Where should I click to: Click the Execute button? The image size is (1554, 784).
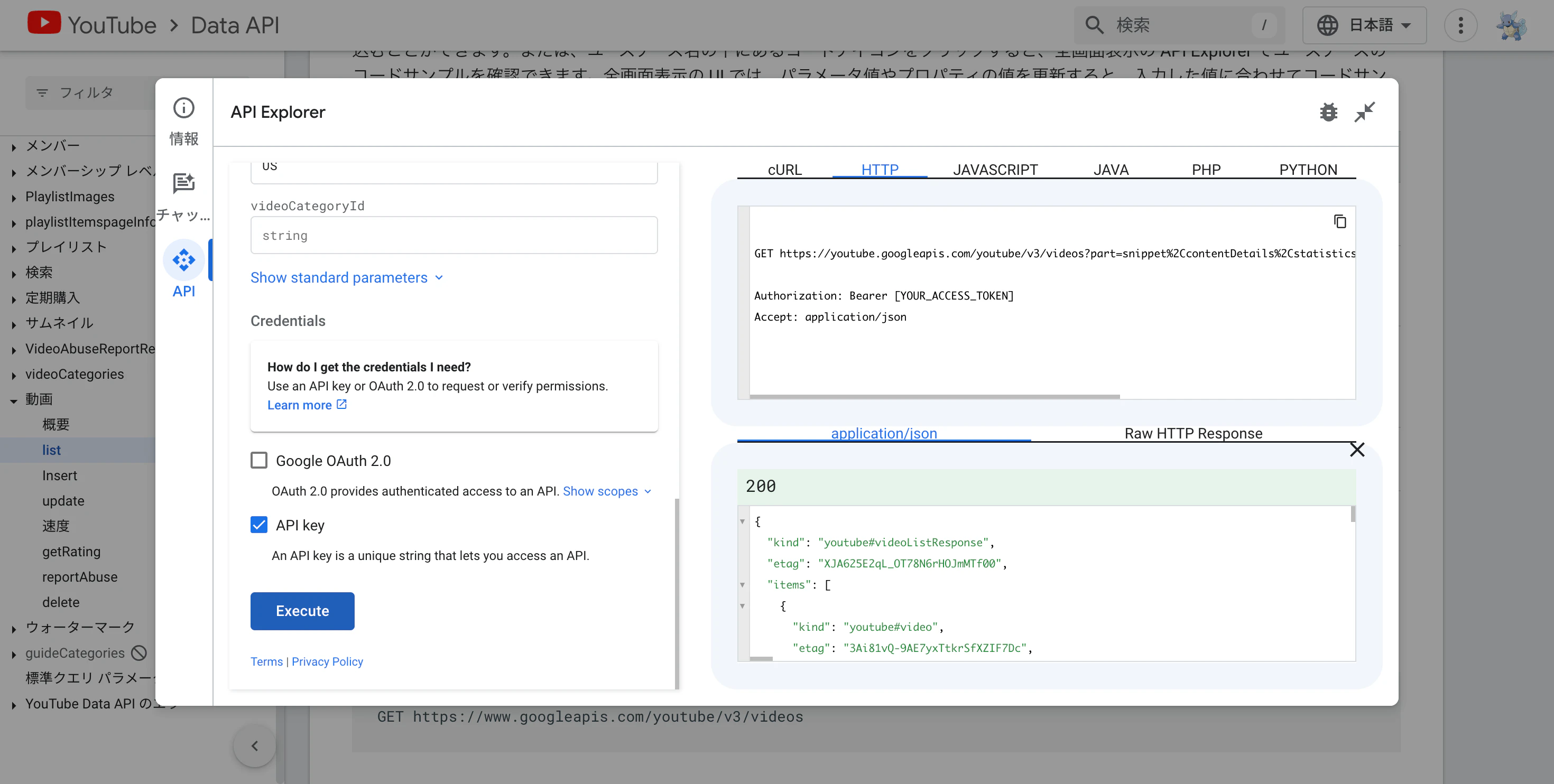tap(302, 611)
